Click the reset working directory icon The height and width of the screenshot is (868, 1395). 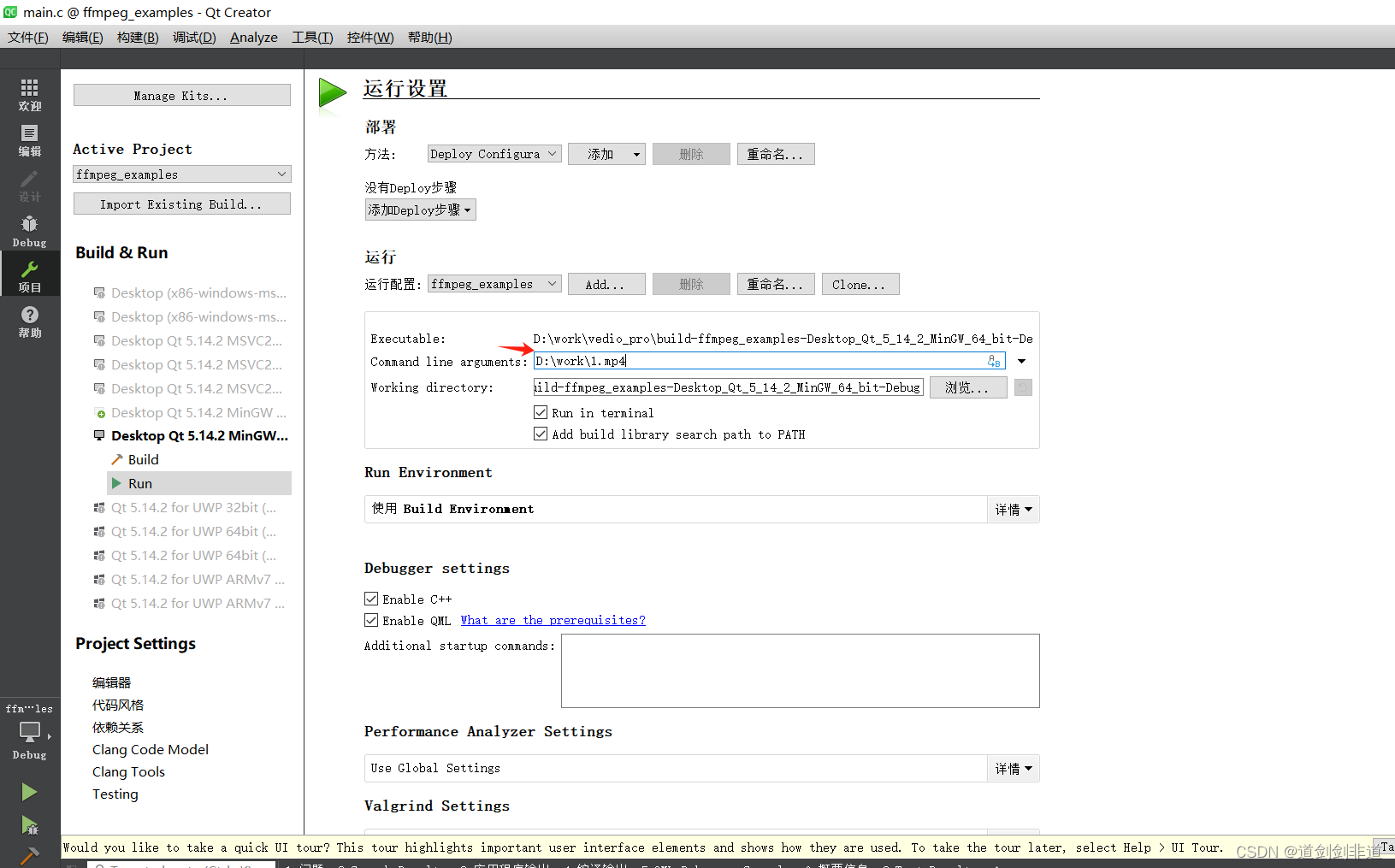pos(1023,387)
